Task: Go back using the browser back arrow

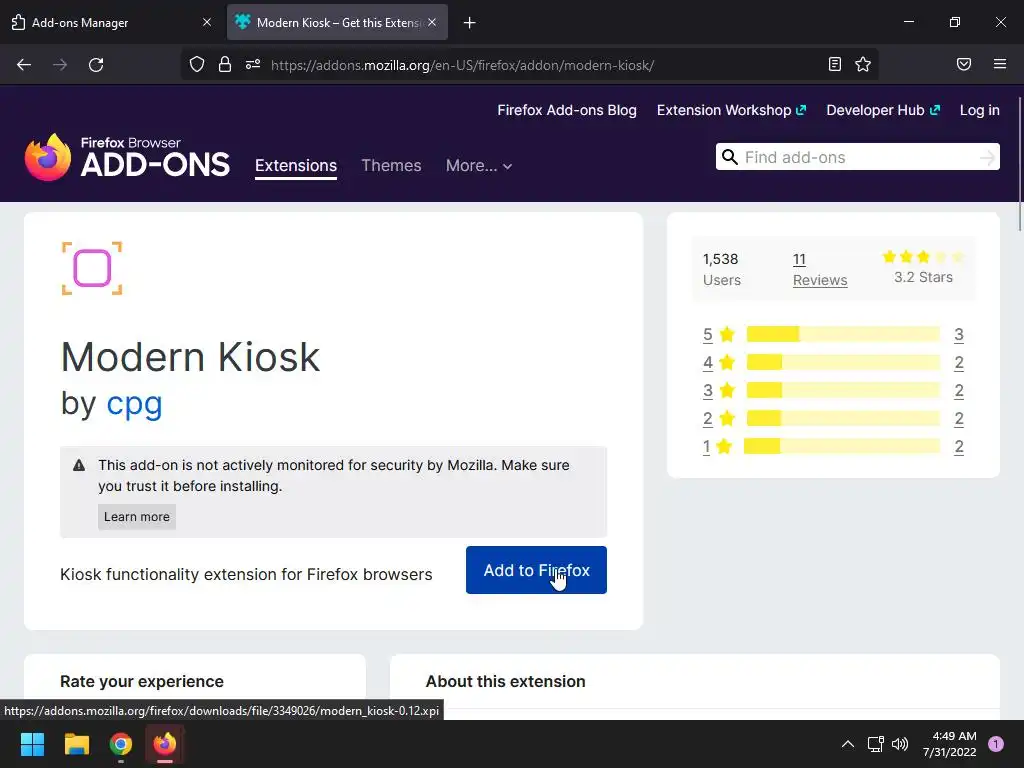Action: [x=24, y=65]
